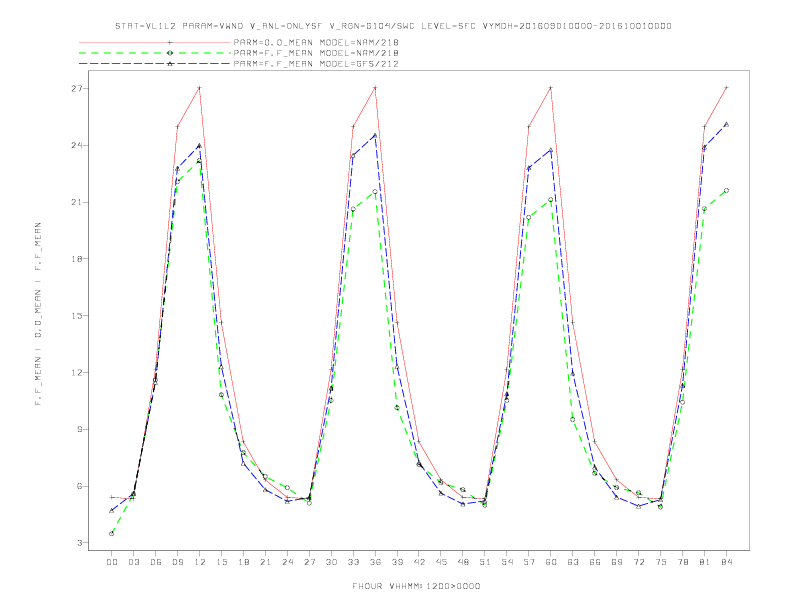Click green circle data point at hour 00
792x612 pixels.
112,533
